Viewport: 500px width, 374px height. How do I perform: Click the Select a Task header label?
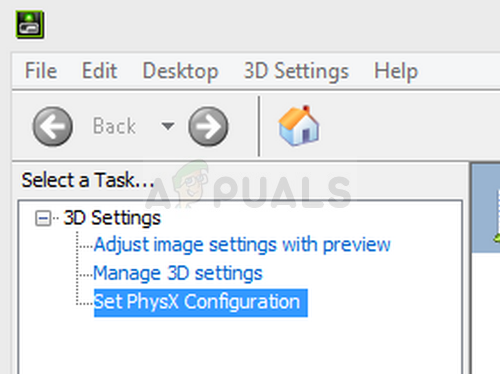[x=88, y=180]
